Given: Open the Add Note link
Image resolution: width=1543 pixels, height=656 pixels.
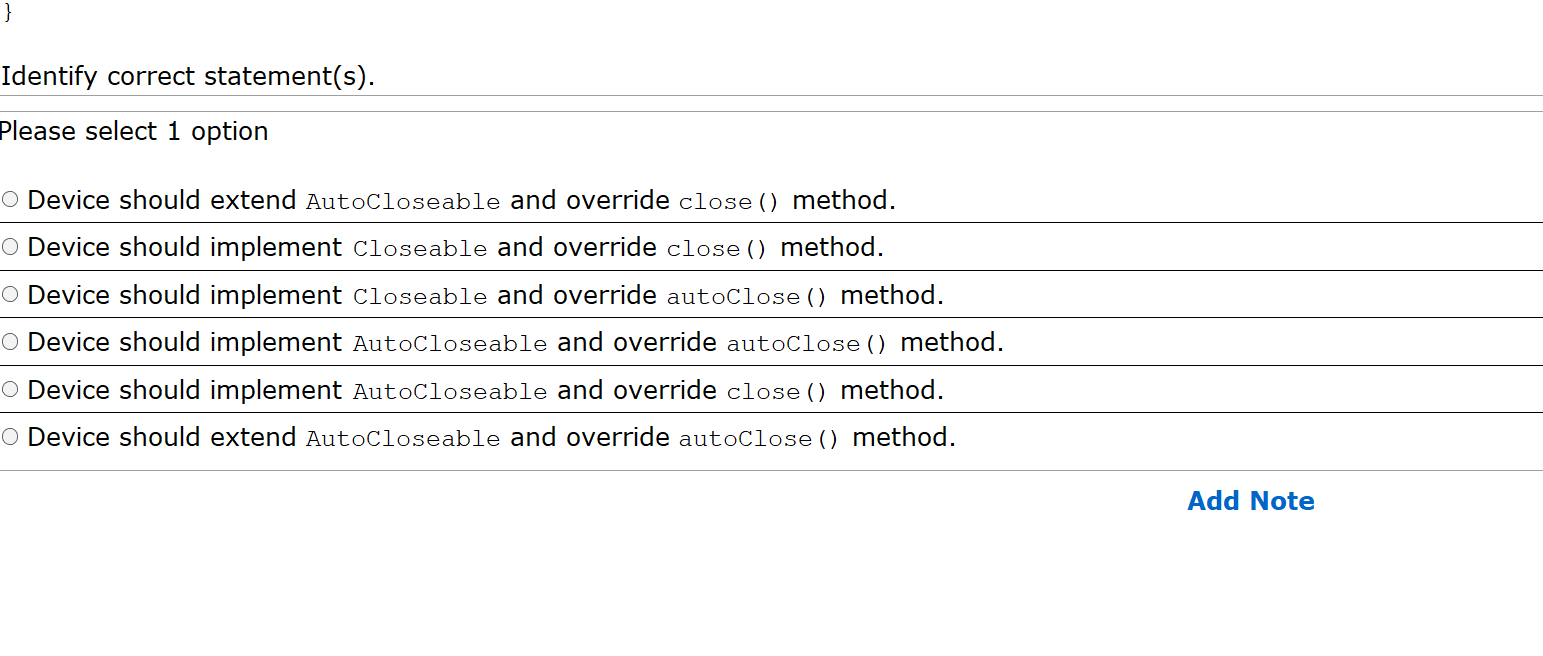Looking at the screenshot, I should pyautogui.click(x=1250, y=501).
